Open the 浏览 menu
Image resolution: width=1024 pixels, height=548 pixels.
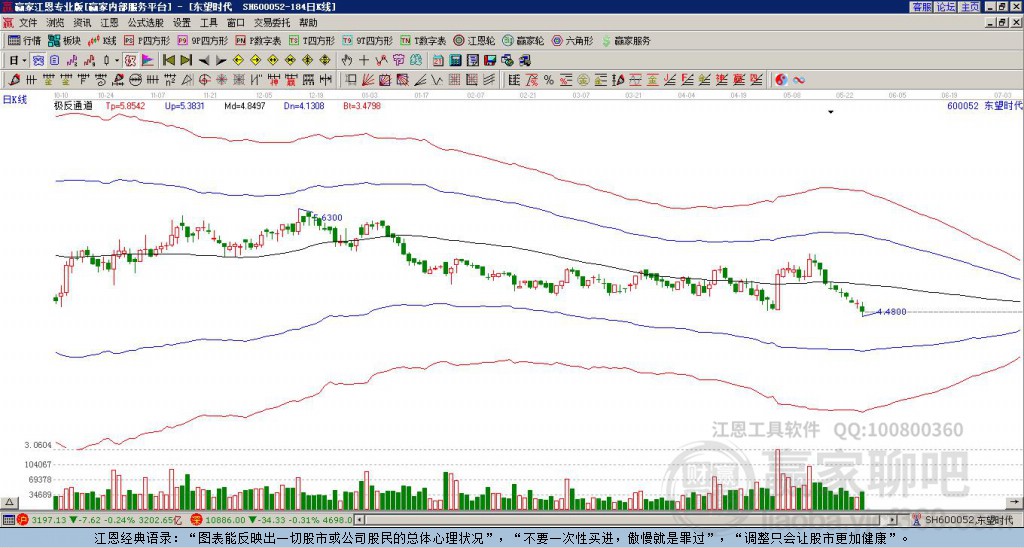pos(56,23)
